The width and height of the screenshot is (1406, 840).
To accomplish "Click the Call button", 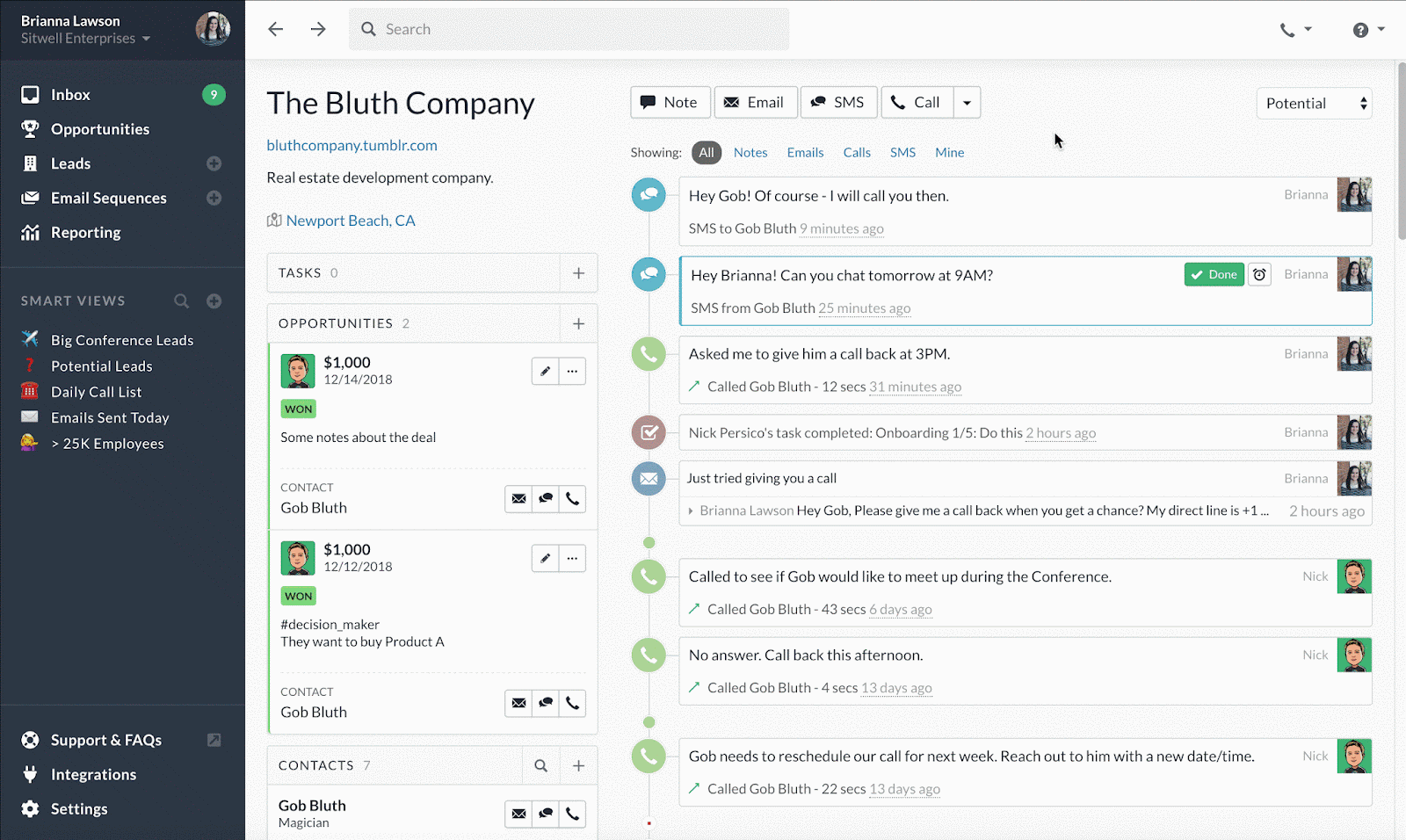I will coord(917,103).
